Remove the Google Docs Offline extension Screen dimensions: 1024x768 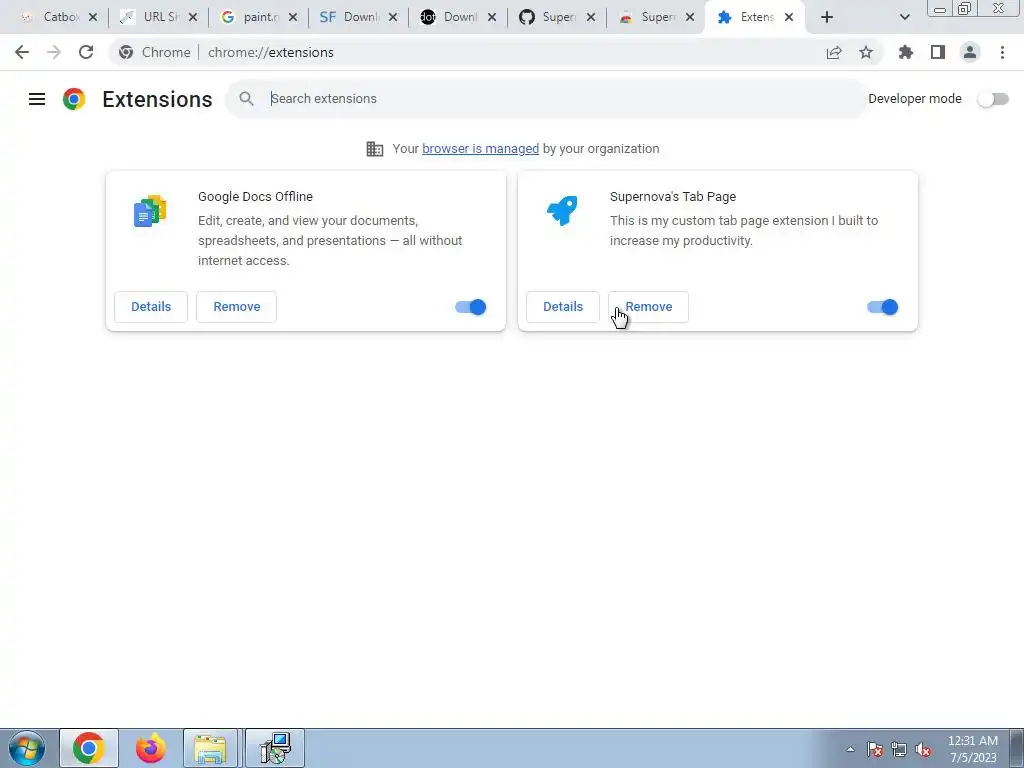[236, 307]
